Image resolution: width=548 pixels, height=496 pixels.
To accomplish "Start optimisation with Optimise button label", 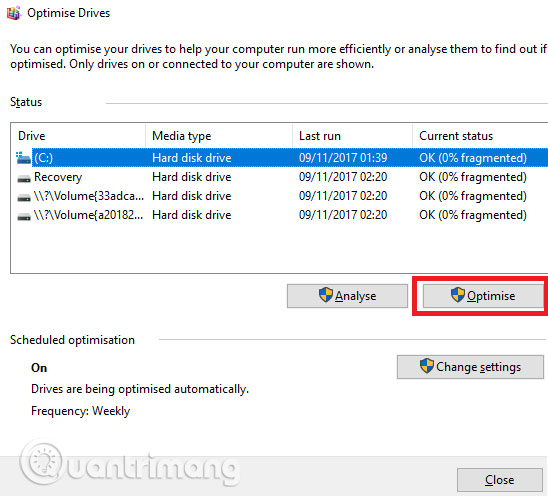I will 491,296.
